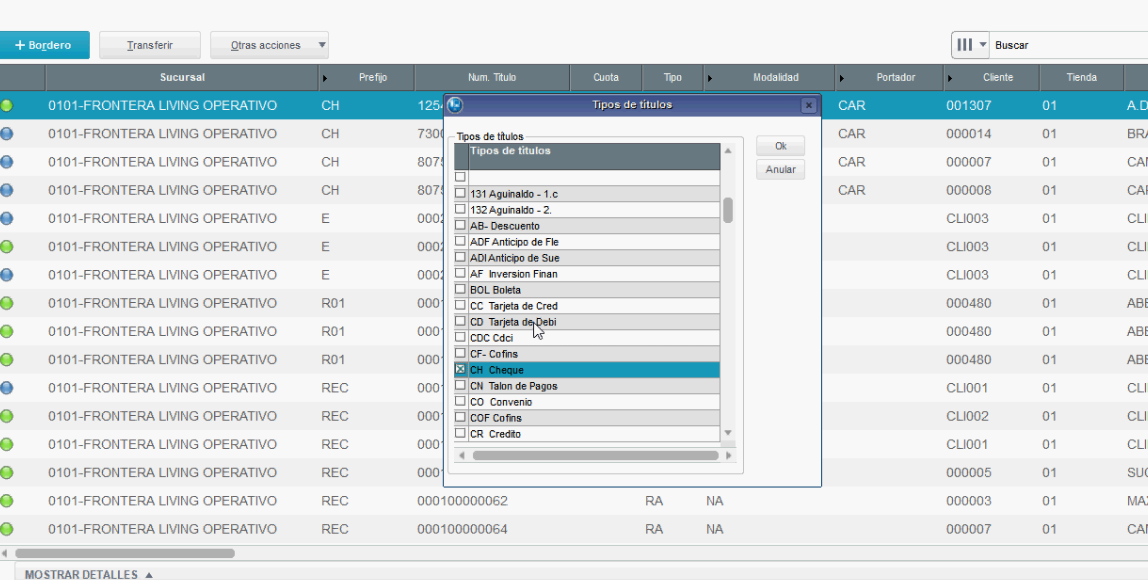Image resolution: width=1148 pixels, height=580 pixels.
Task: Confirm with the Ok button
Action: (780, 146)
